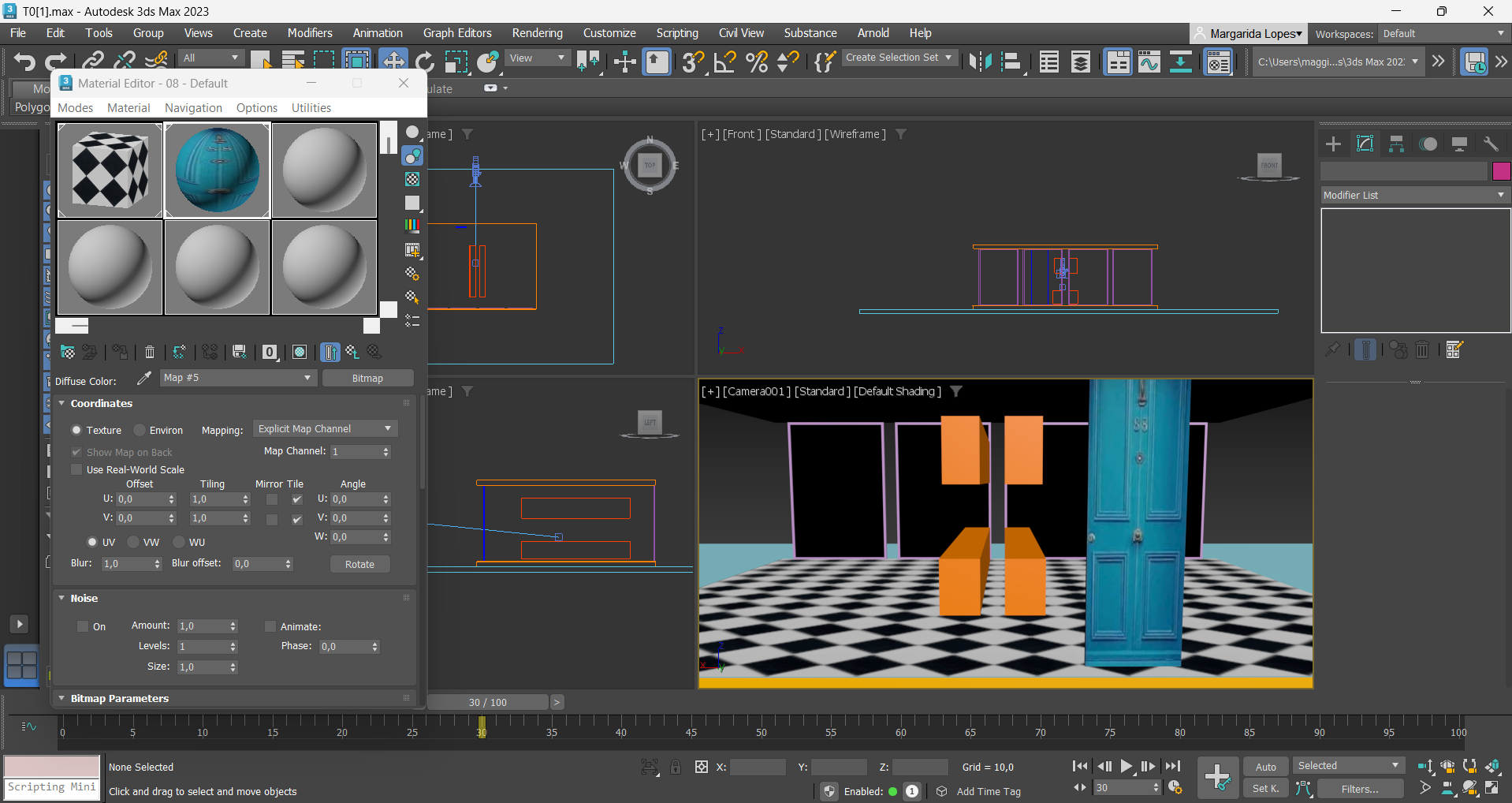Click the Pick Material from Object eyedropper

coord(143,379)
